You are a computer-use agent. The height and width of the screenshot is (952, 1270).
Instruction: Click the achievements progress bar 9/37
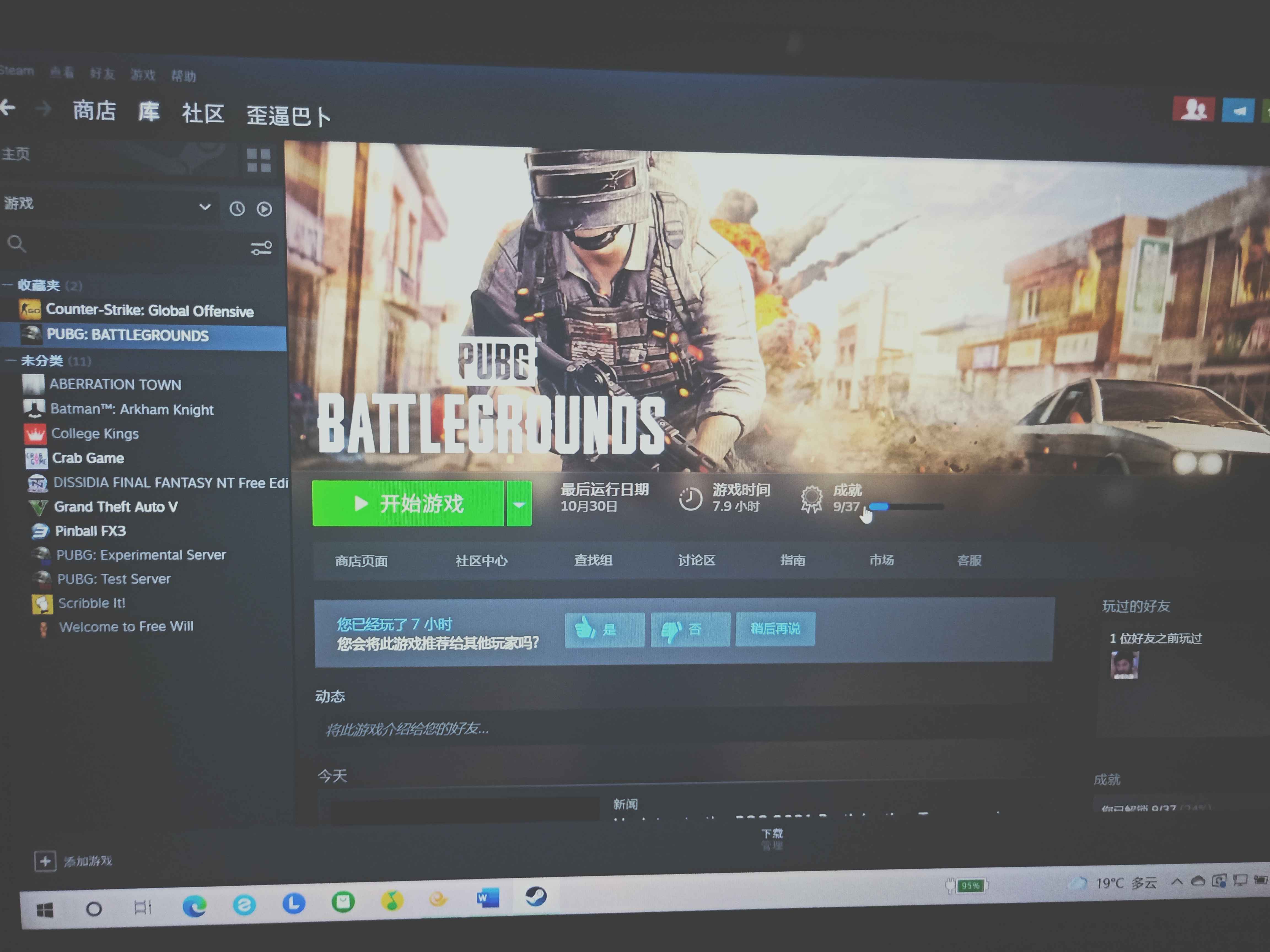click(906, 507)
